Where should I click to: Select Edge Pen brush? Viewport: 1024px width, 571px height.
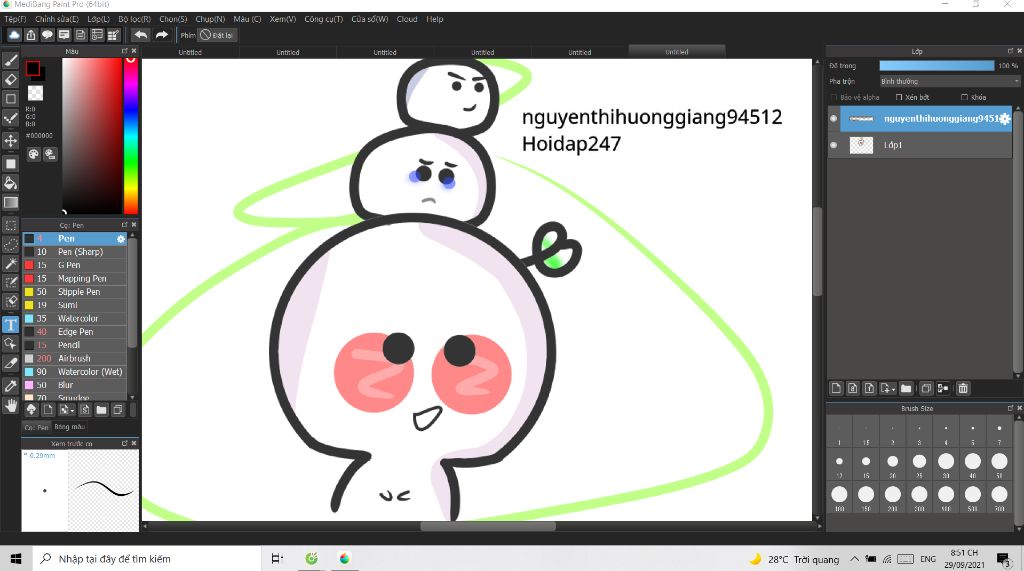75,332
